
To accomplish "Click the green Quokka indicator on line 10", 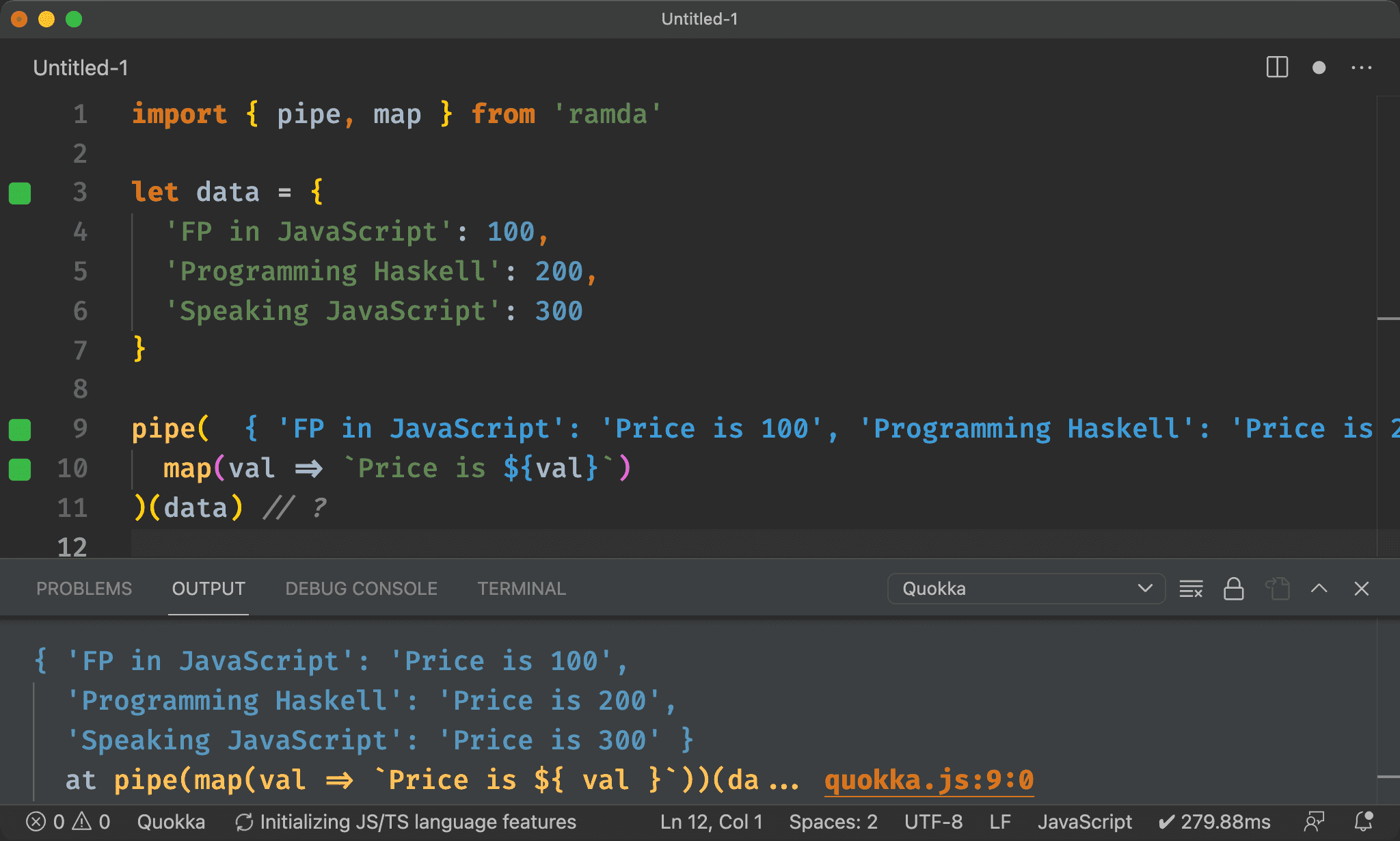I will 20,469.
